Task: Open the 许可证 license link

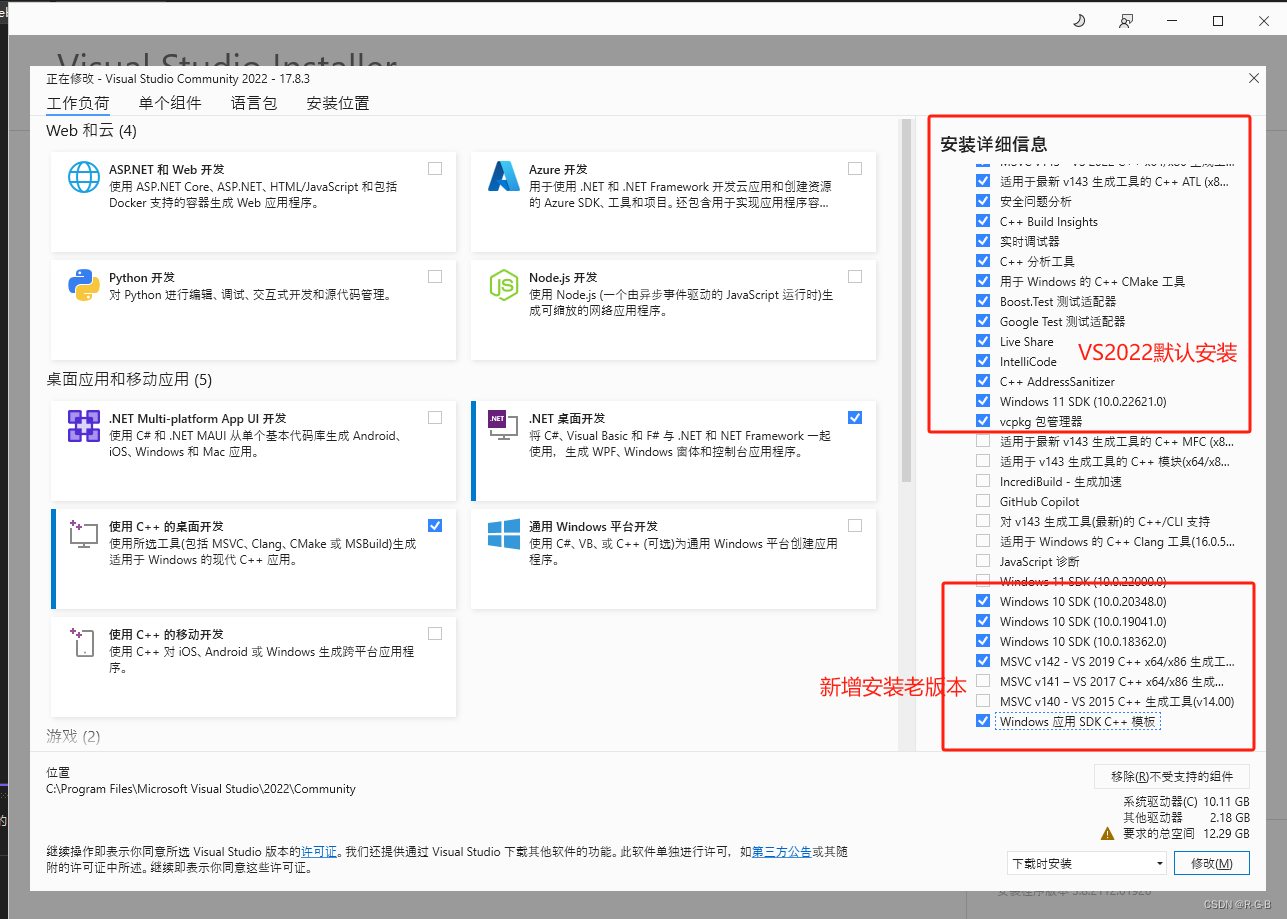Action: (319, 852)
